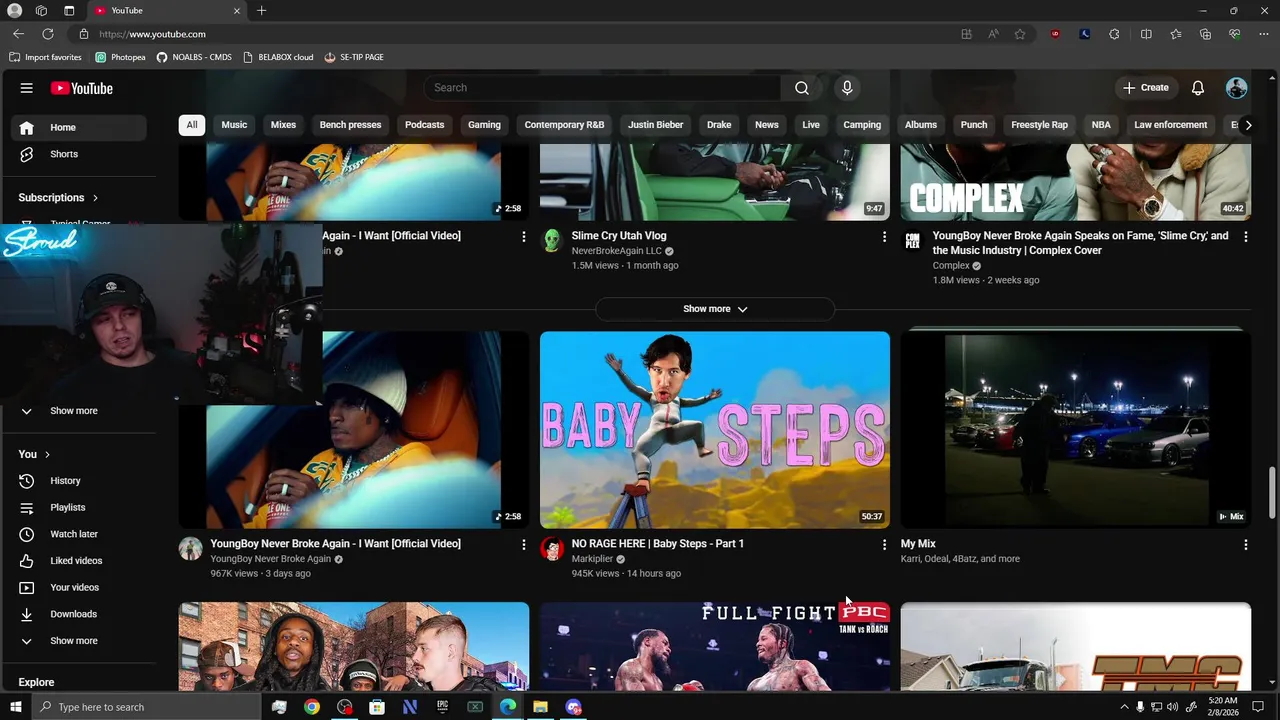The height and width of the screenshot is (720, 1280).
Task: Select the Bench presses chip
Action: 350,125
